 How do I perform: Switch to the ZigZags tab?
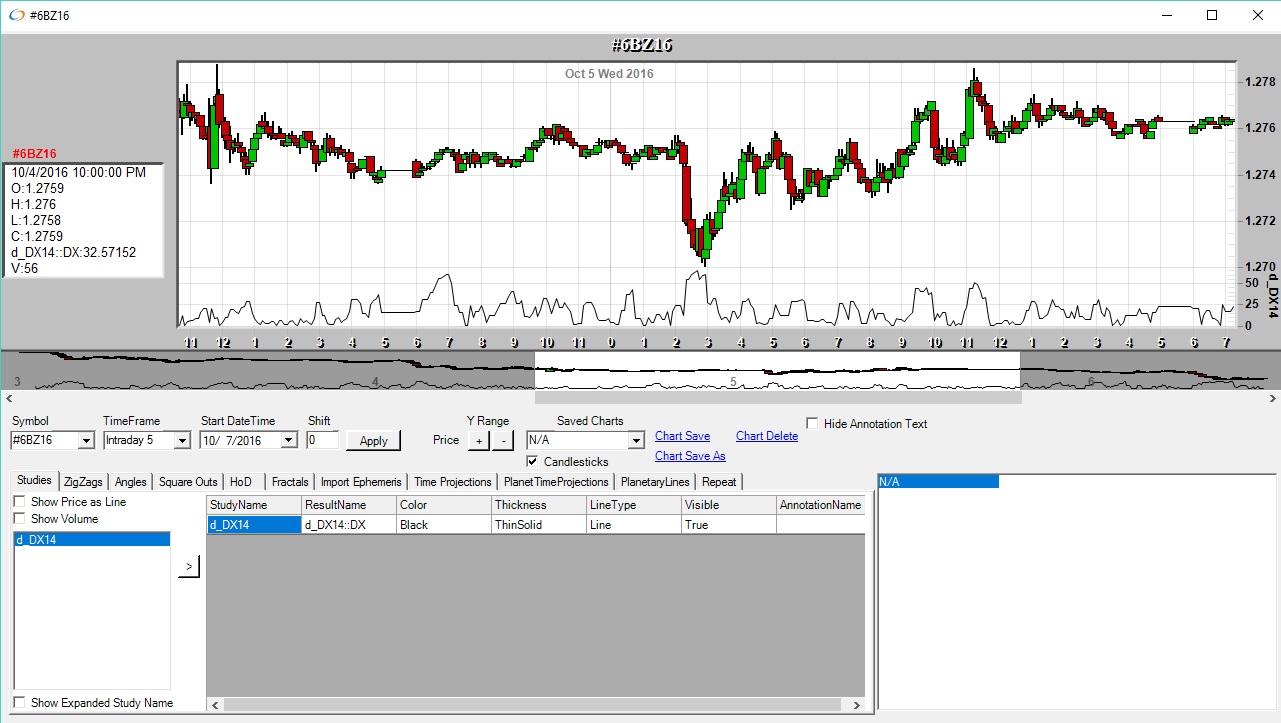point(83,482)
